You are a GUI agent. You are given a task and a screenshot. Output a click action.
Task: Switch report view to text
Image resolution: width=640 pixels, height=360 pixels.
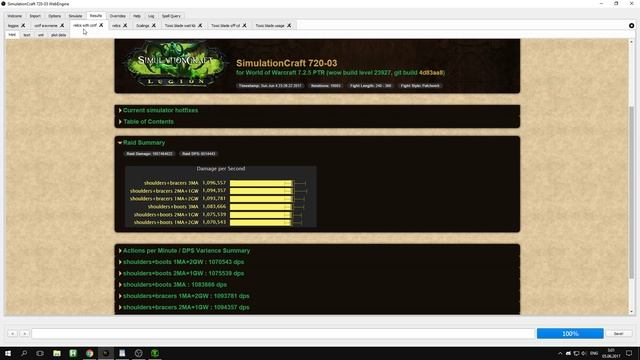27,35
